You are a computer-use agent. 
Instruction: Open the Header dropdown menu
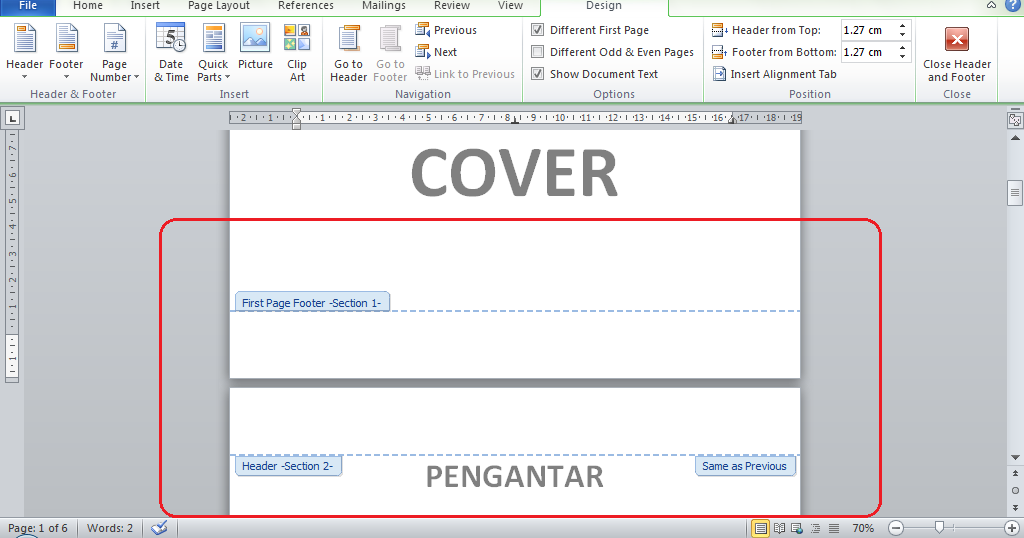tap(25, 52)
